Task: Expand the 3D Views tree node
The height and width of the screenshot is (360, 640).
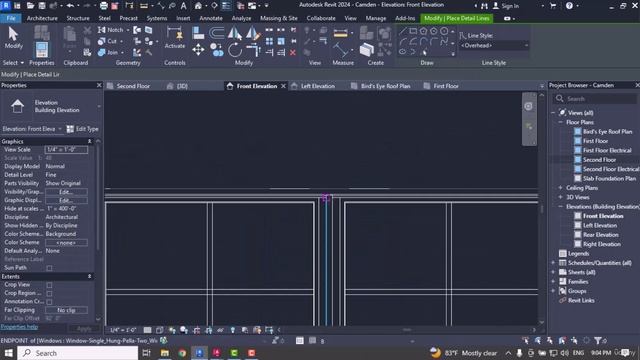Action: [x=560, y=197]
